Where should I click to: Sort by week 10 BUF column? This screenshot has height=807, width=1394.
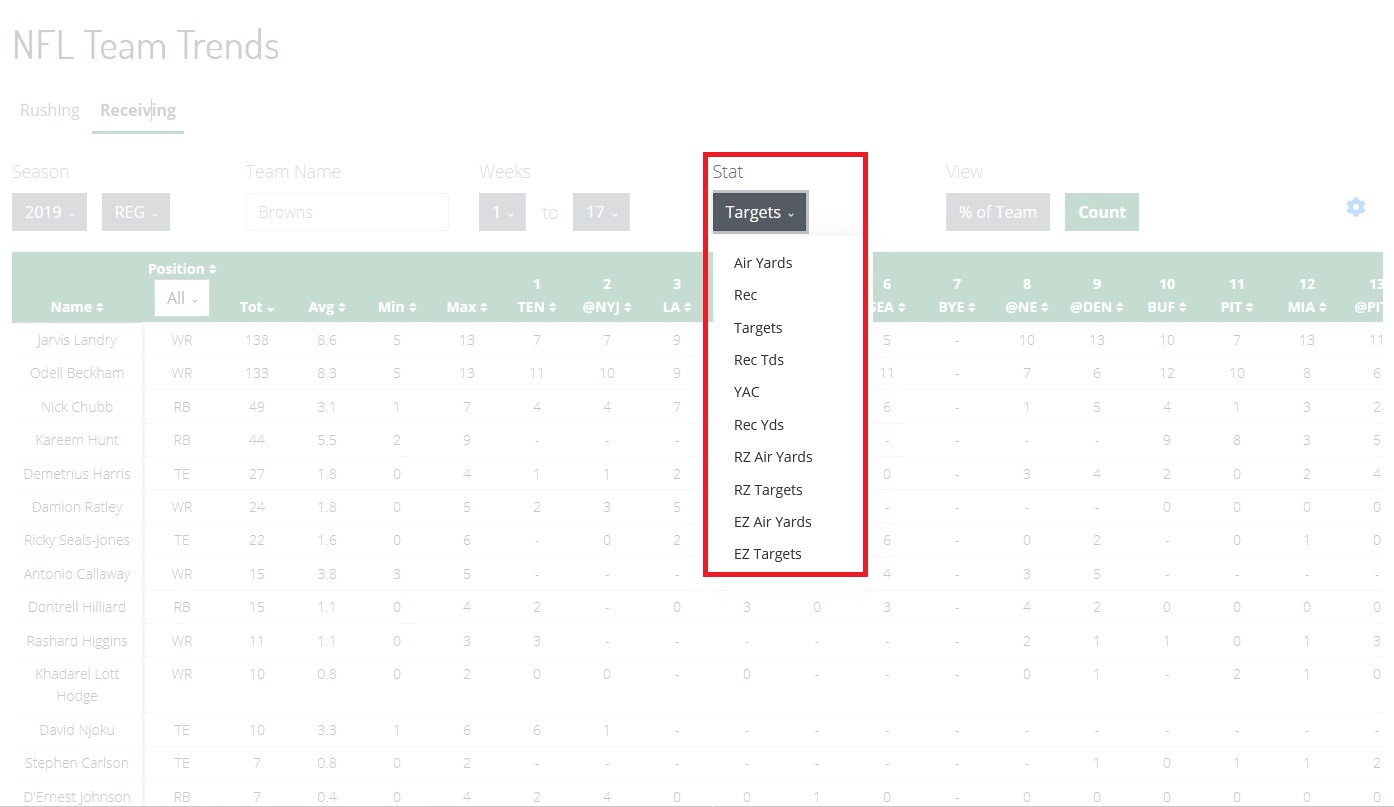coord(1166,307)
